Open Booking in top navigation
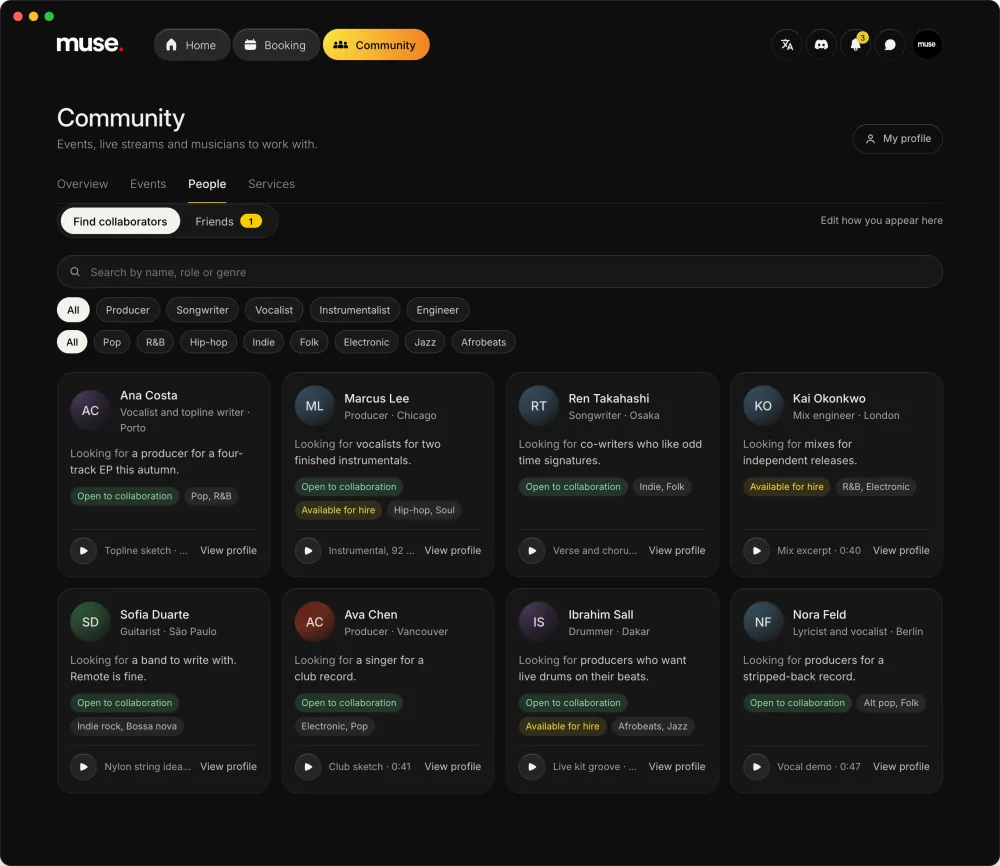1000x866 pixels. [x=276, y=45]
